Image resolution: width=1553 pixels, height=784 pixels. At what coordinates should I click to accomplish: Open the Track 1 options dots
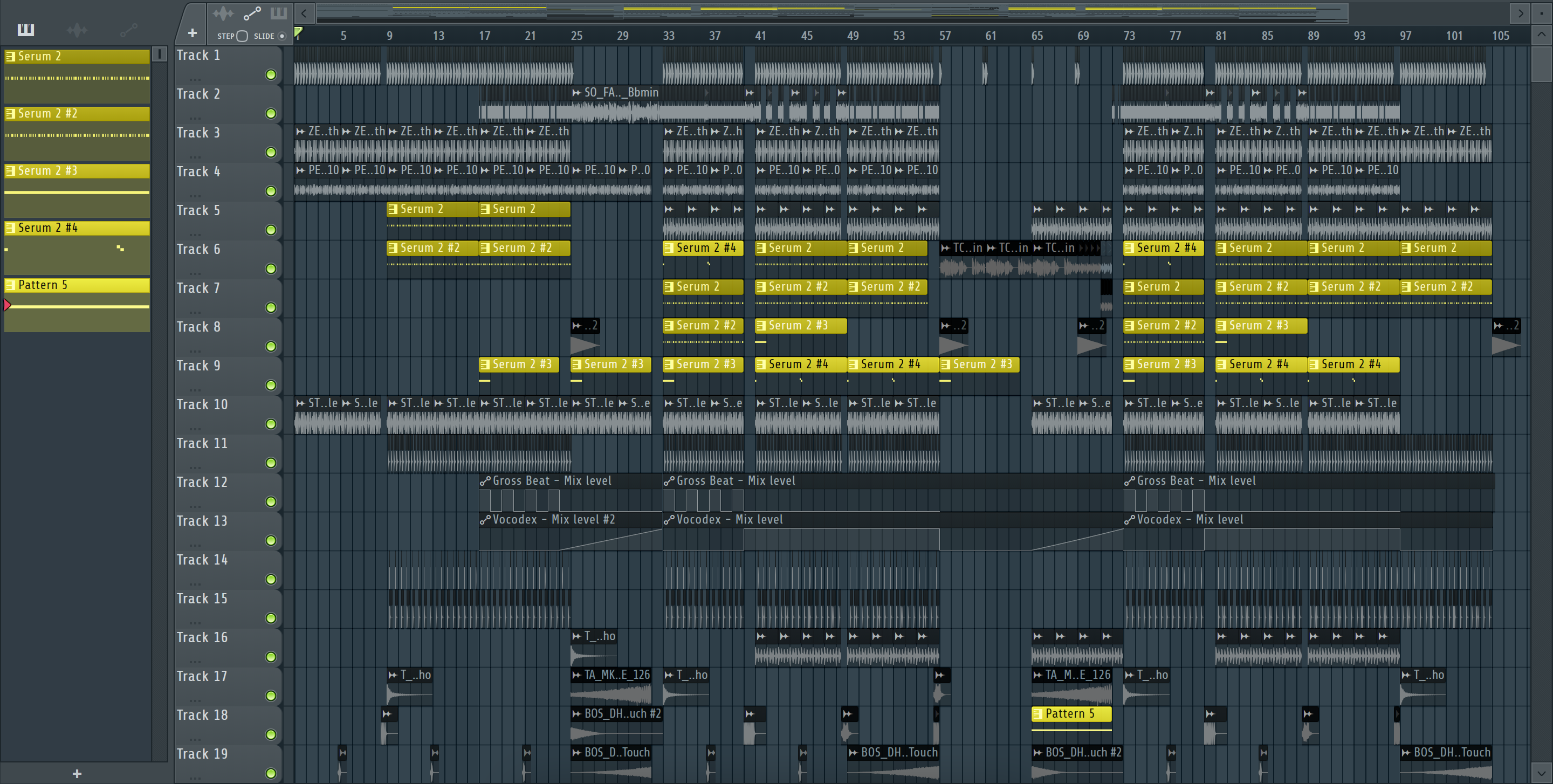195,79
